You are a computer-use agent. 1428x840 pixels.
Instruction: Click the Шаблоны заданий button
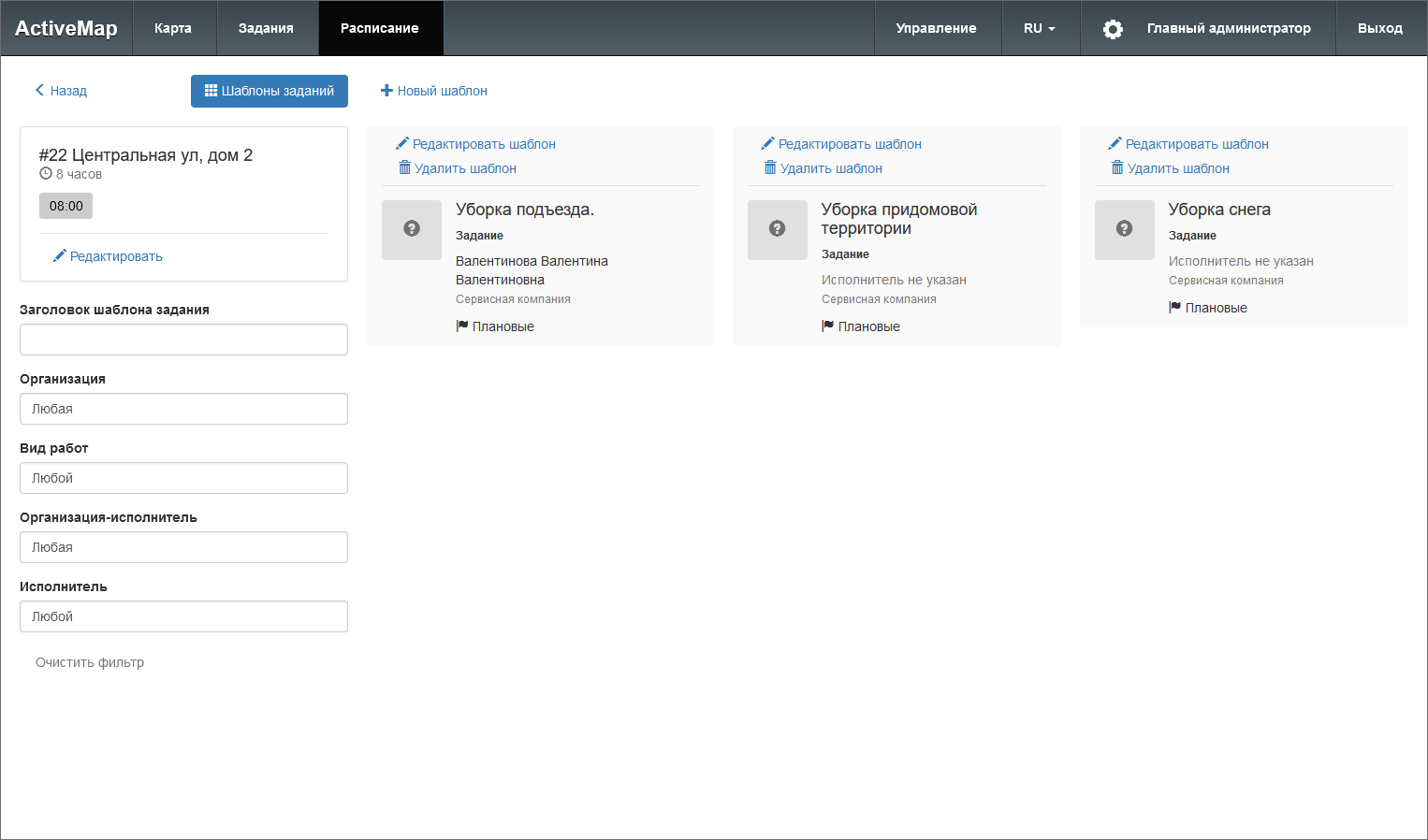pyautogui.click(x=270, y=91)
